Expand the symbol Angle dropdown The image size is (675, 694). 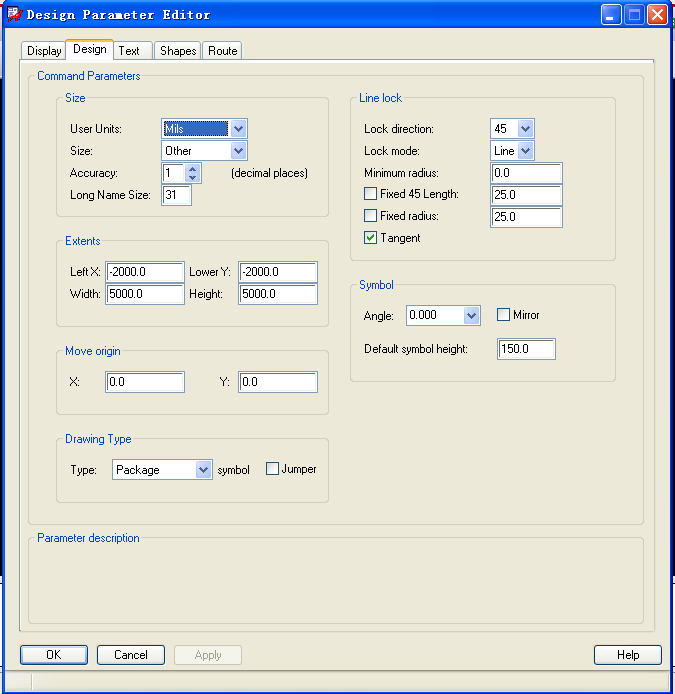point(471,316)
